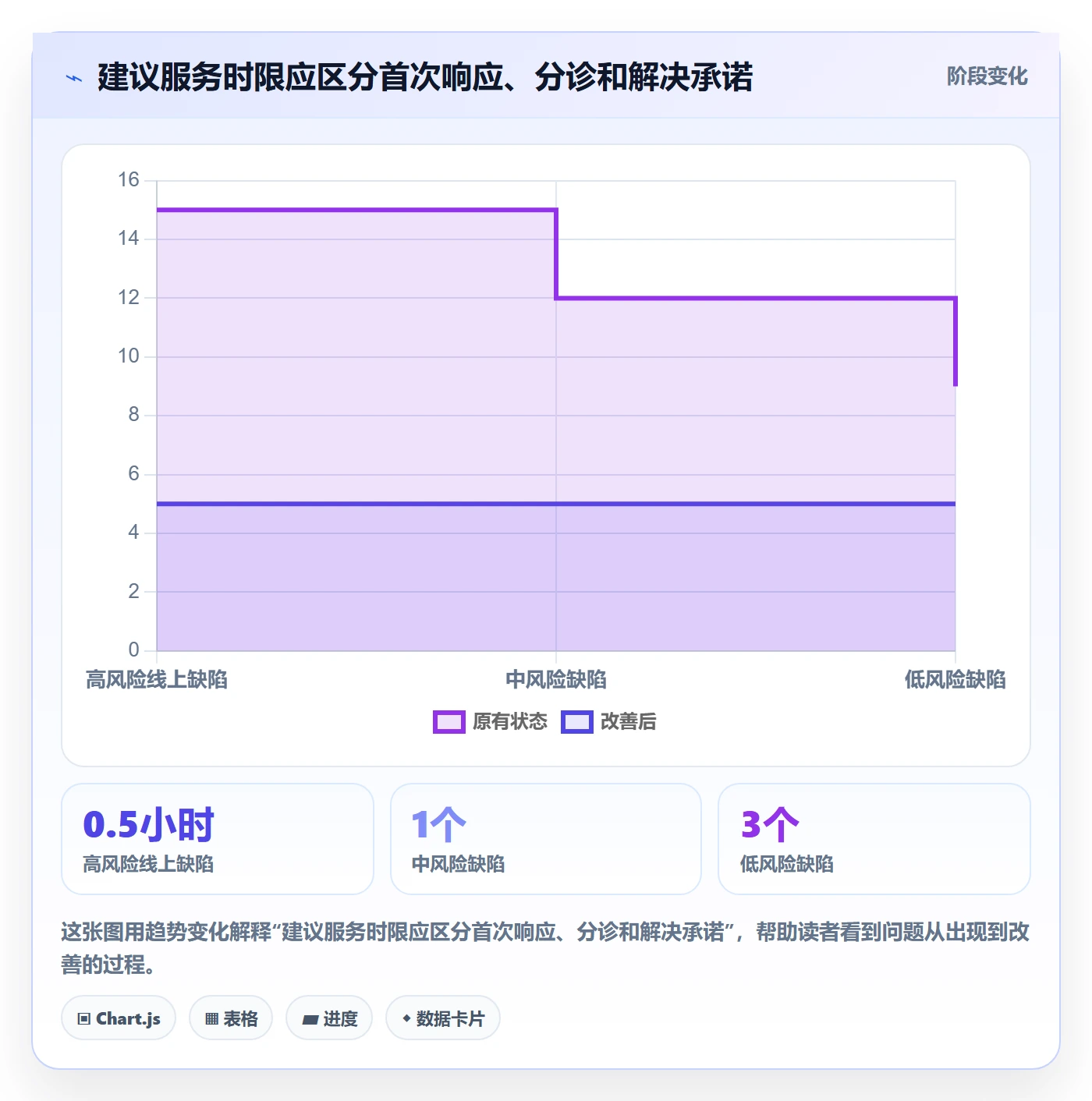The height and width of the screenshot is (1101, 1092).
Task: Click the 进度 tag chip
Action: 329,1018
